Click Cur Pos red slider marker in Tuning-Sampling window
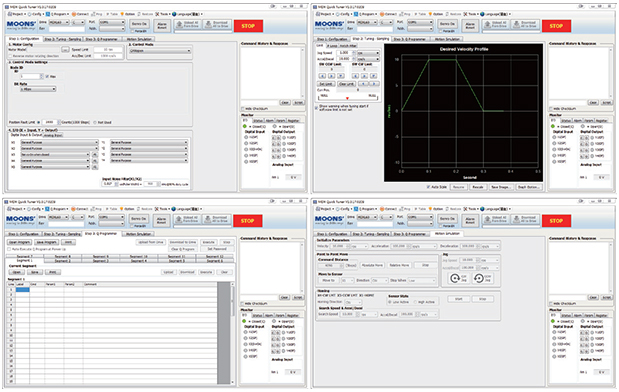 point(347,98)
